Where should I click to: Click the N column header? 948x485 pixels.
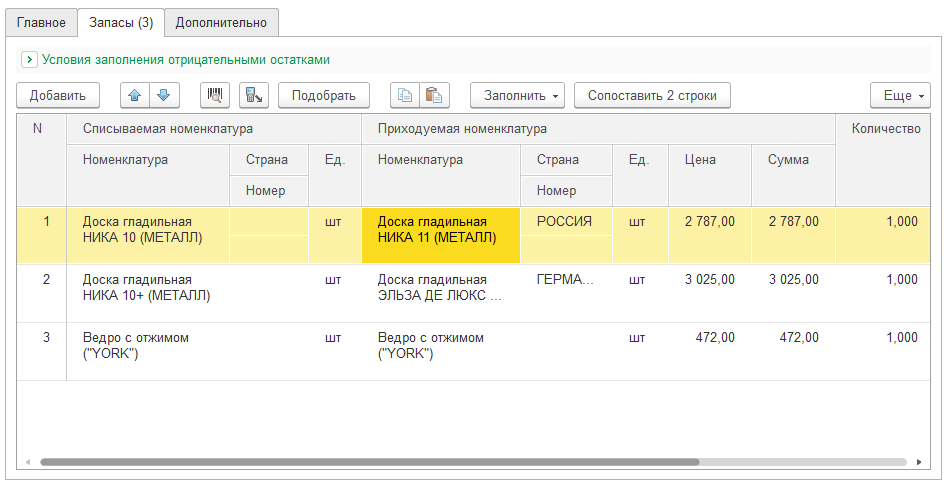tap(42, 160)
